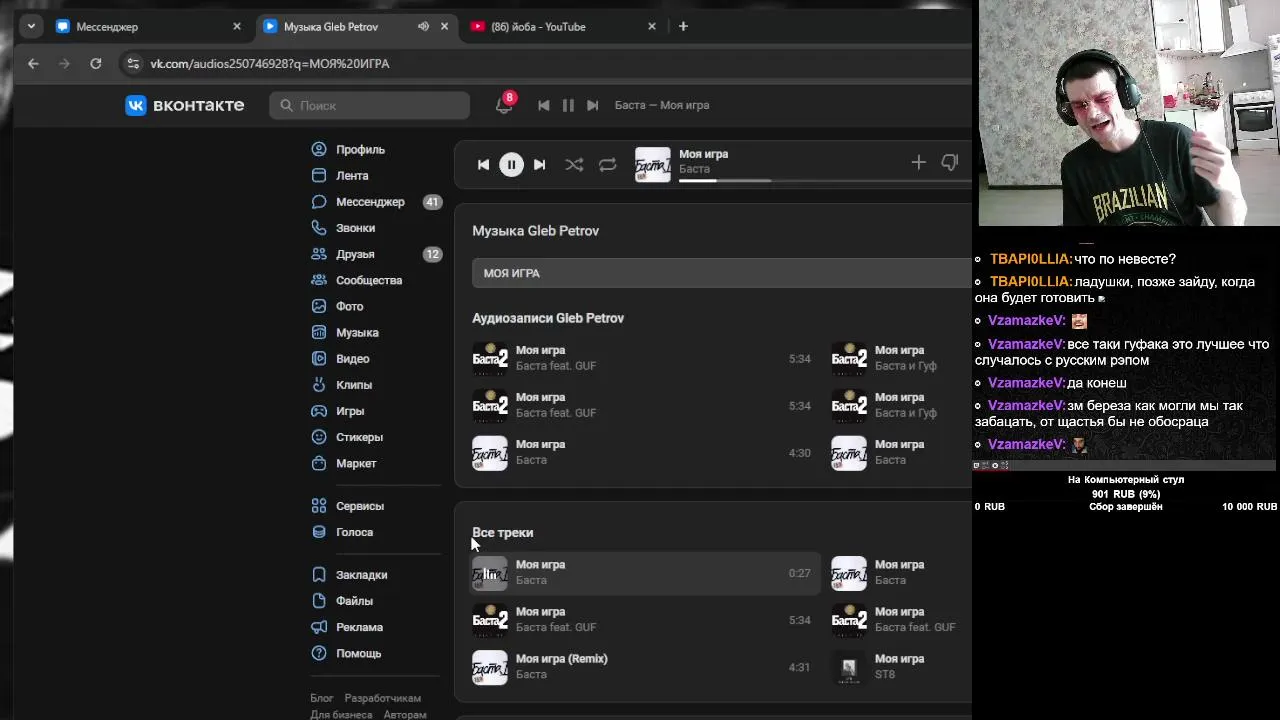Screen dimensions: 1280x720
Task: Toggle repeat in the audio player
Action: coord(607,165)
